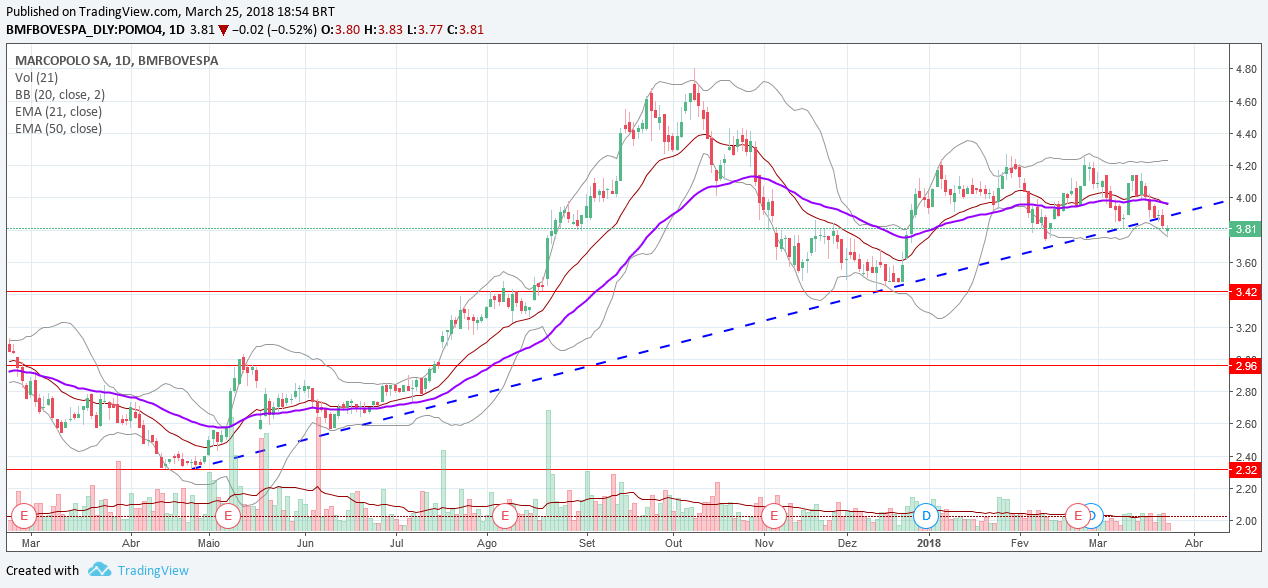Open the earnings E marker above Nov
Viewport: 1268px width, 588px height.
[773, 516]
